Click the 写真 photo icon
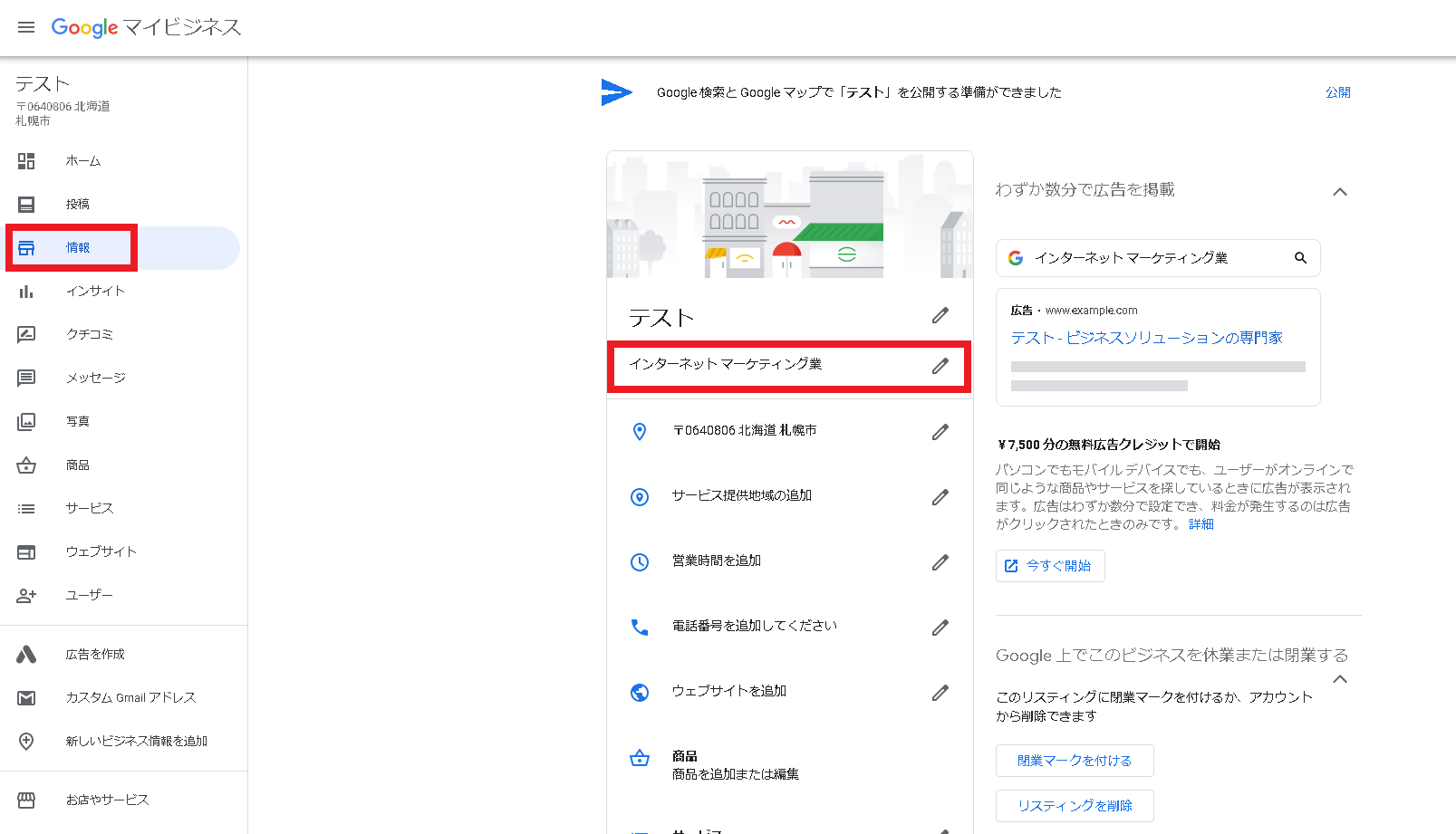This screenshot has width=1456, height=834. (x=26, y=422)
